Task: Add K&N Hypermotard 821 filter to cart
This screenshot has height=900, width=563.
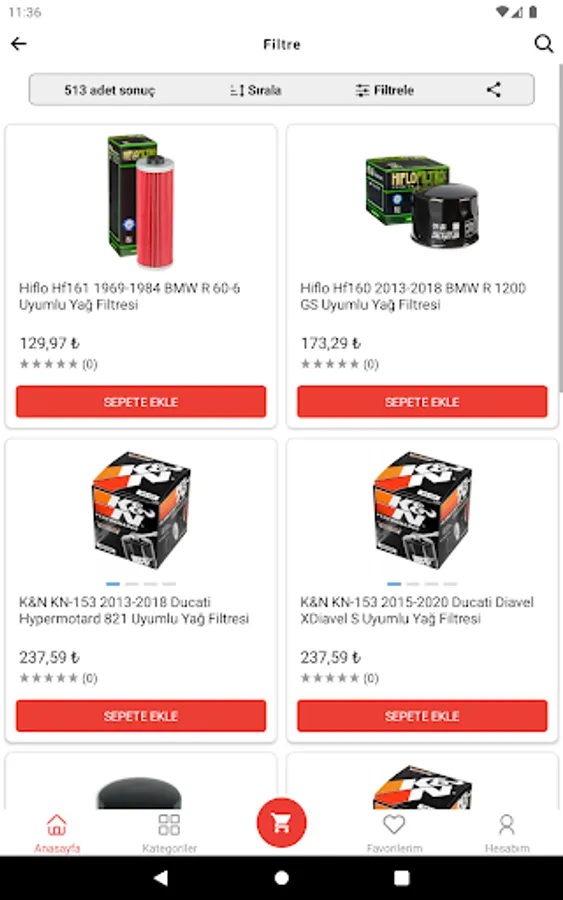Action: click(x=141, y=716)
